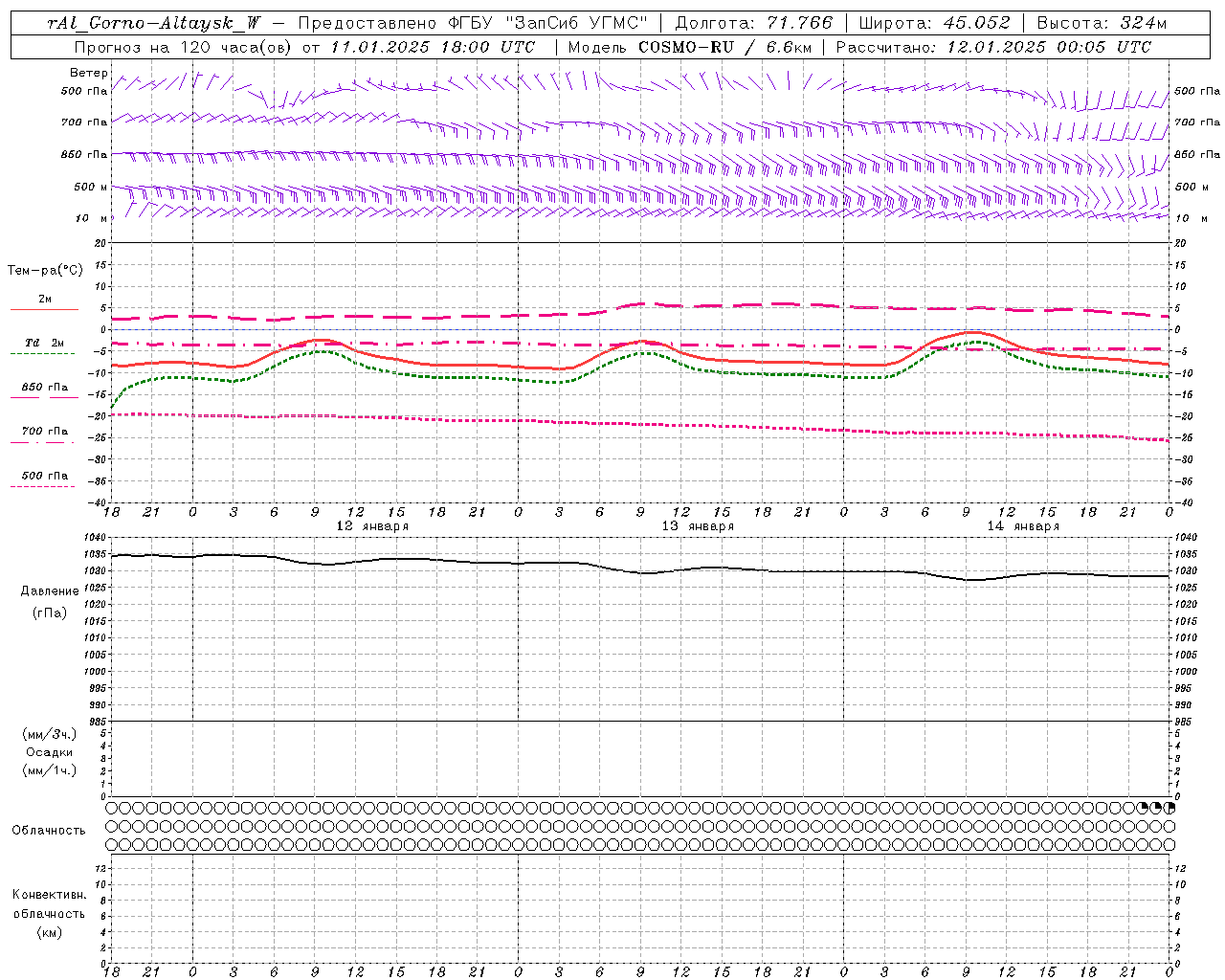Click the solid line sample under the 2м legend
This screenshot has height=980, width=1225.
click(44, 309)
